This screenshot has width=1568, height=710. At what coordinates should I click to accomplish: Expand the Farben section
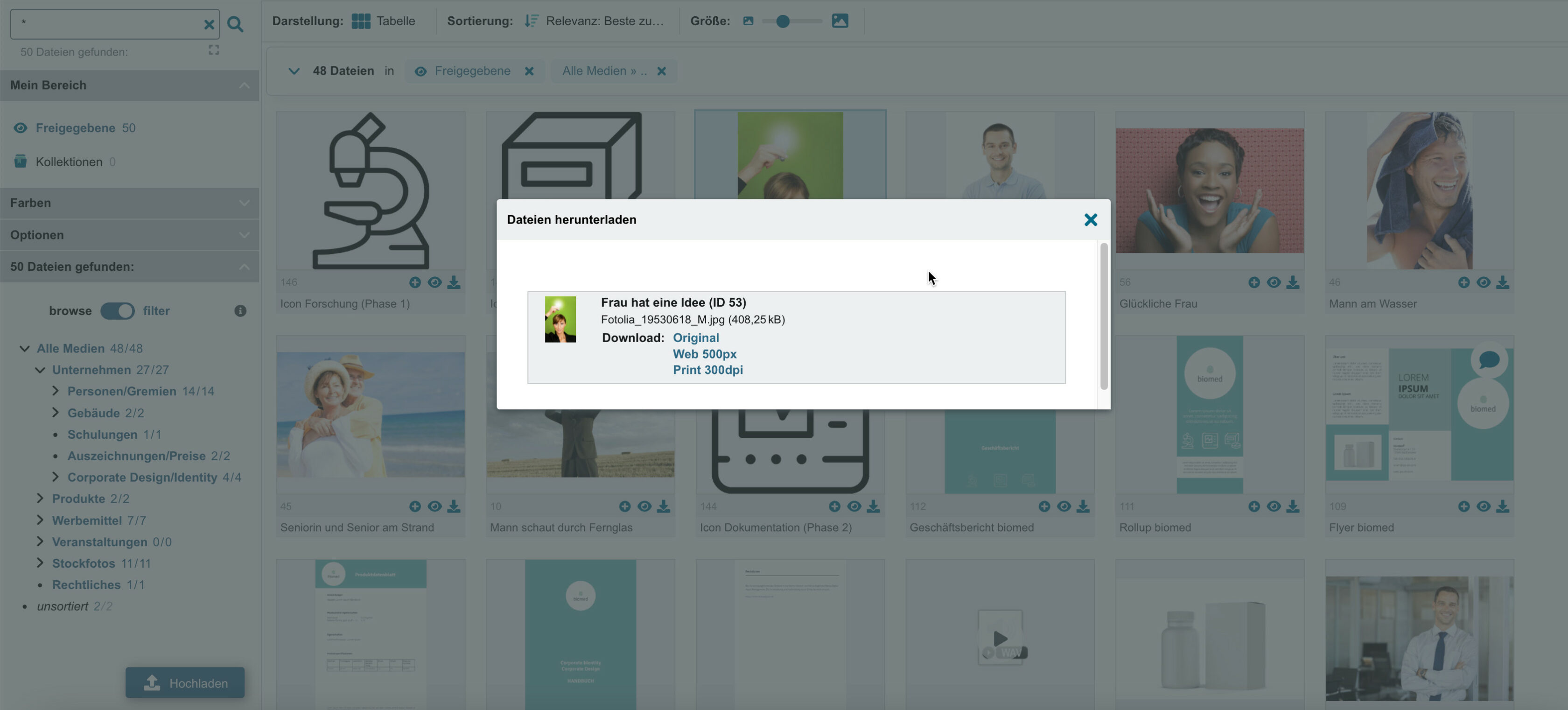[x=244, y=203]
